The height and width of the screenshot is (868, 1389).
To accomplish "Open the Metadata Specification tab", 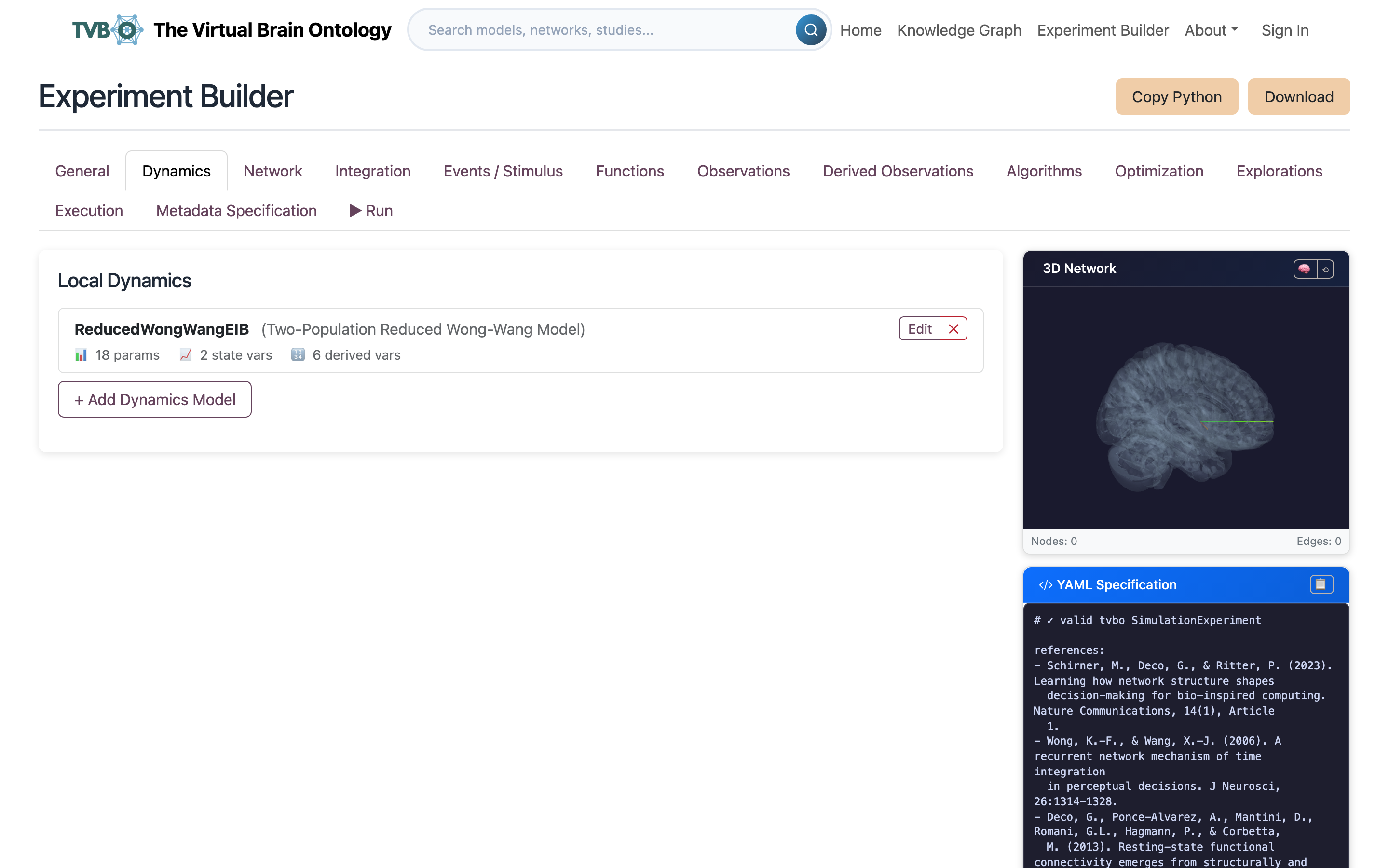I will pyautogui.click(x=236, y=211).
